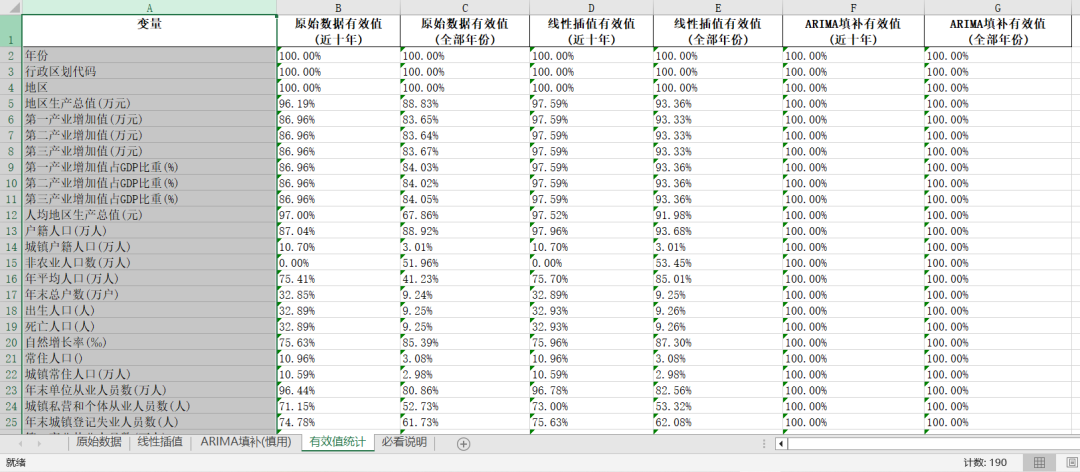Click the 线性插值有效值(全部年份) header cell
1080x472 pixels.
[718, 31]
